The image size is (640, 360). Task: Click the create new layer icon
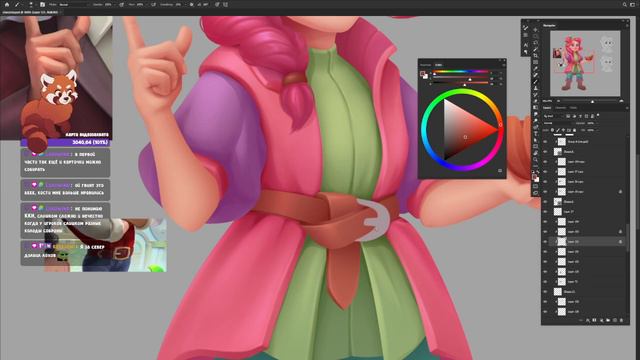[615, 320]
